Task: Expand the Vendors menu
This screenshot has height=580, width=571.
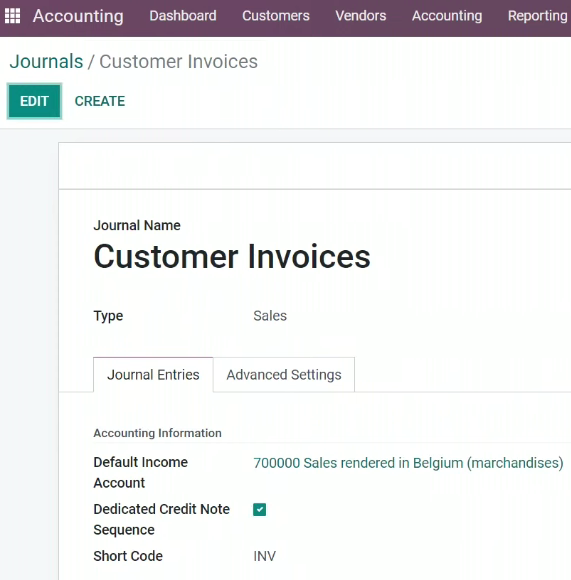Action: (x=361, y=16)
